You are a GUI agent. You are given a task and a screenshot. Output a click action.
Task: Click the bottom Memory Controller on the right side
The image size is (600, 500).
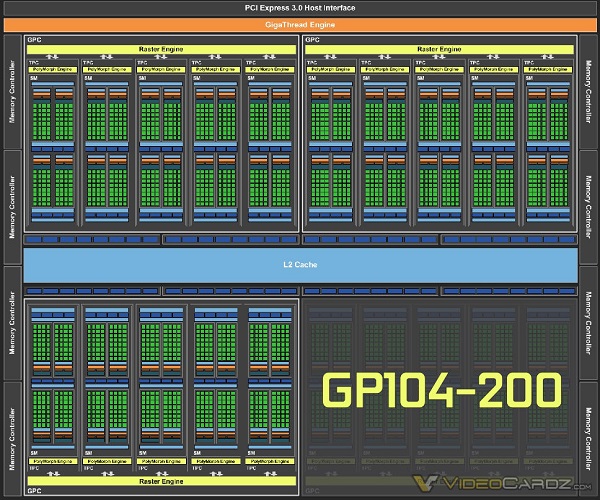pyautogui.click(x=588, y=439)
